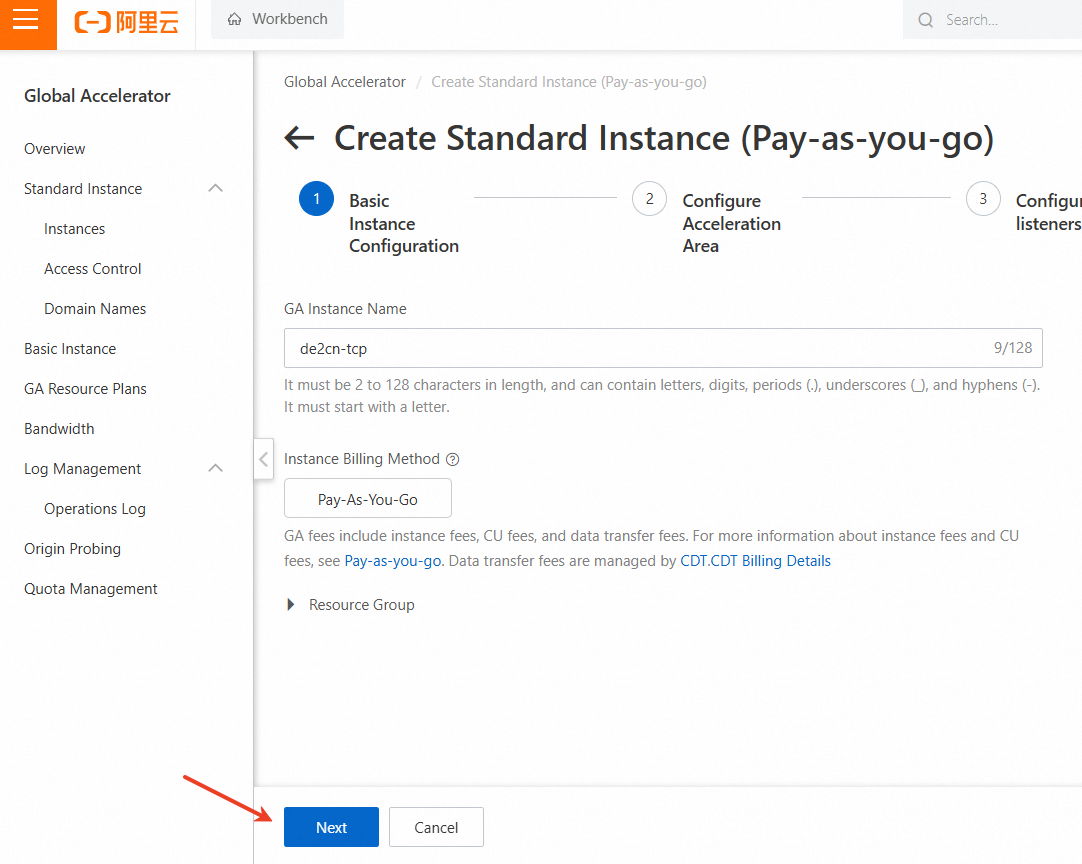Open Instances in the sidebar
Screen dimensions: 1082x864
pyautogui.click(x=74, y=229)
